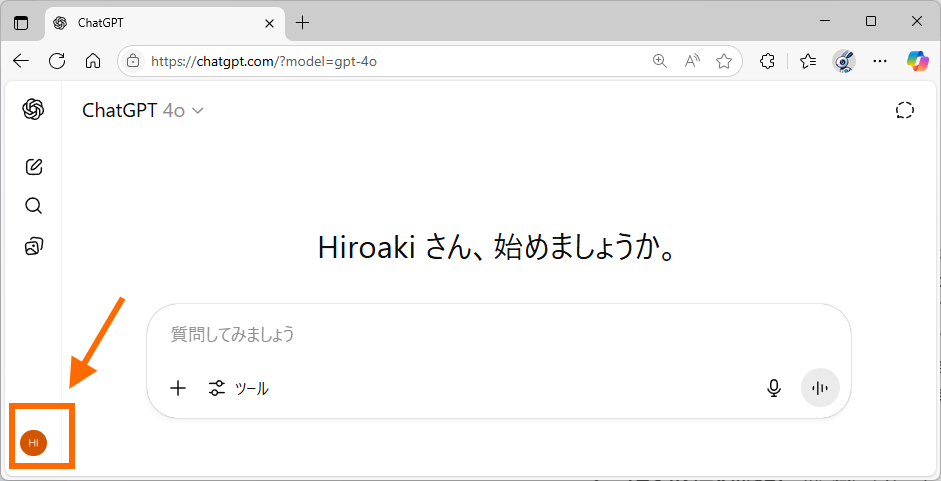Launch the Copilot sidebar icon

[x=917, y=61]
